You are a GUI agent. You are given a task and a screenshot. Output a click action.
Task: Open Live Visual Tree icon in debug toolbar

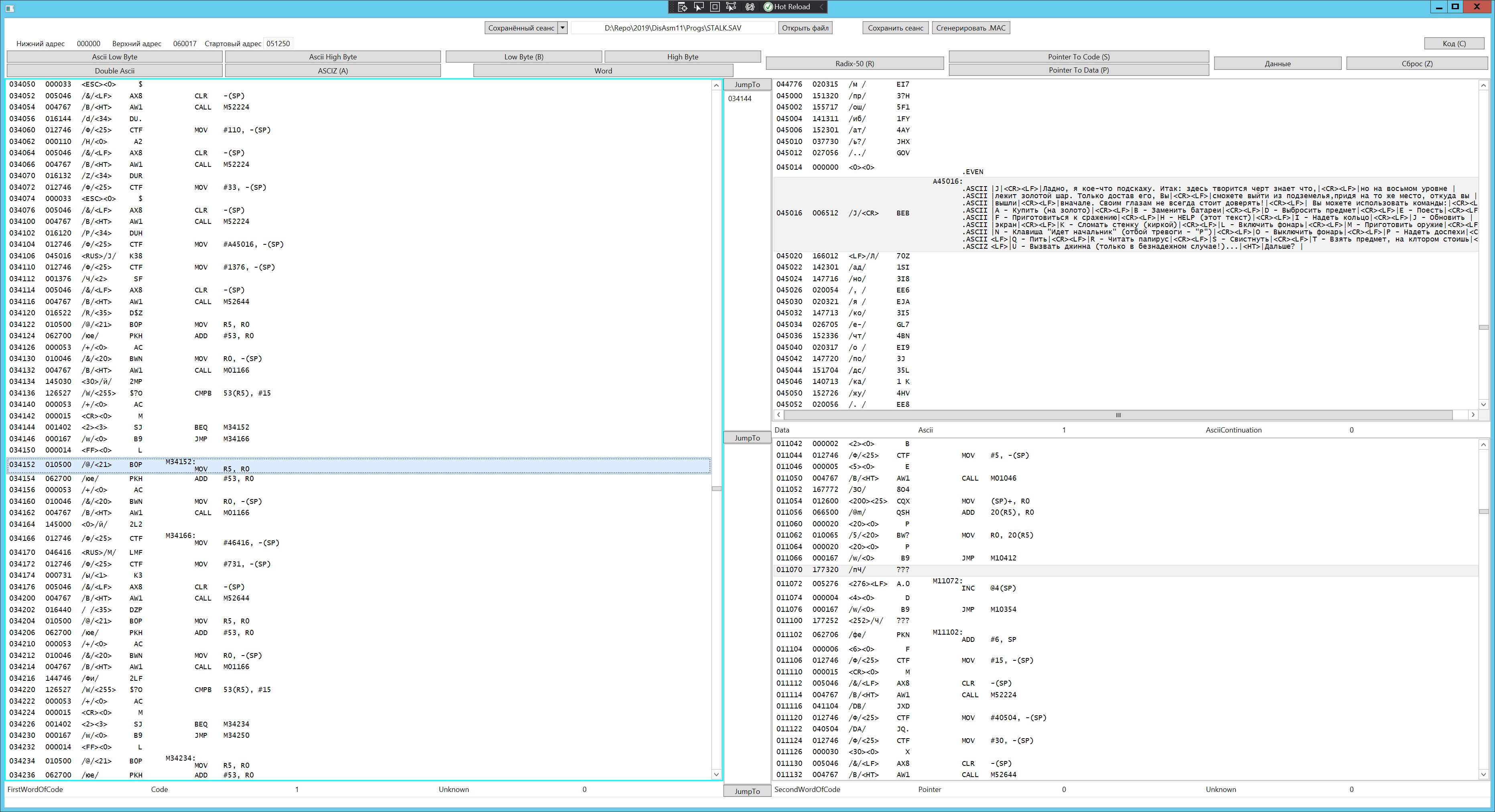(682, 7)
